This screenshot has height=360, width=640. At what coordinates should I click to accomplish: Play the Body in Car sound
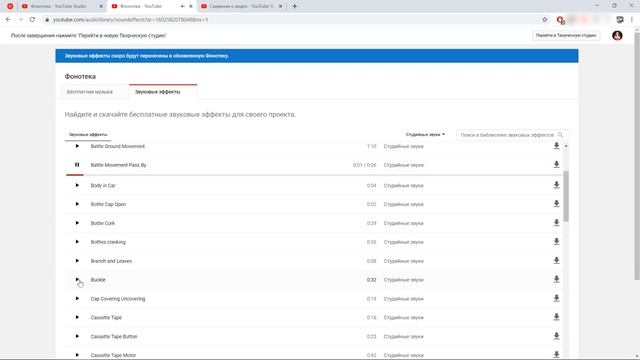[77, 185]
